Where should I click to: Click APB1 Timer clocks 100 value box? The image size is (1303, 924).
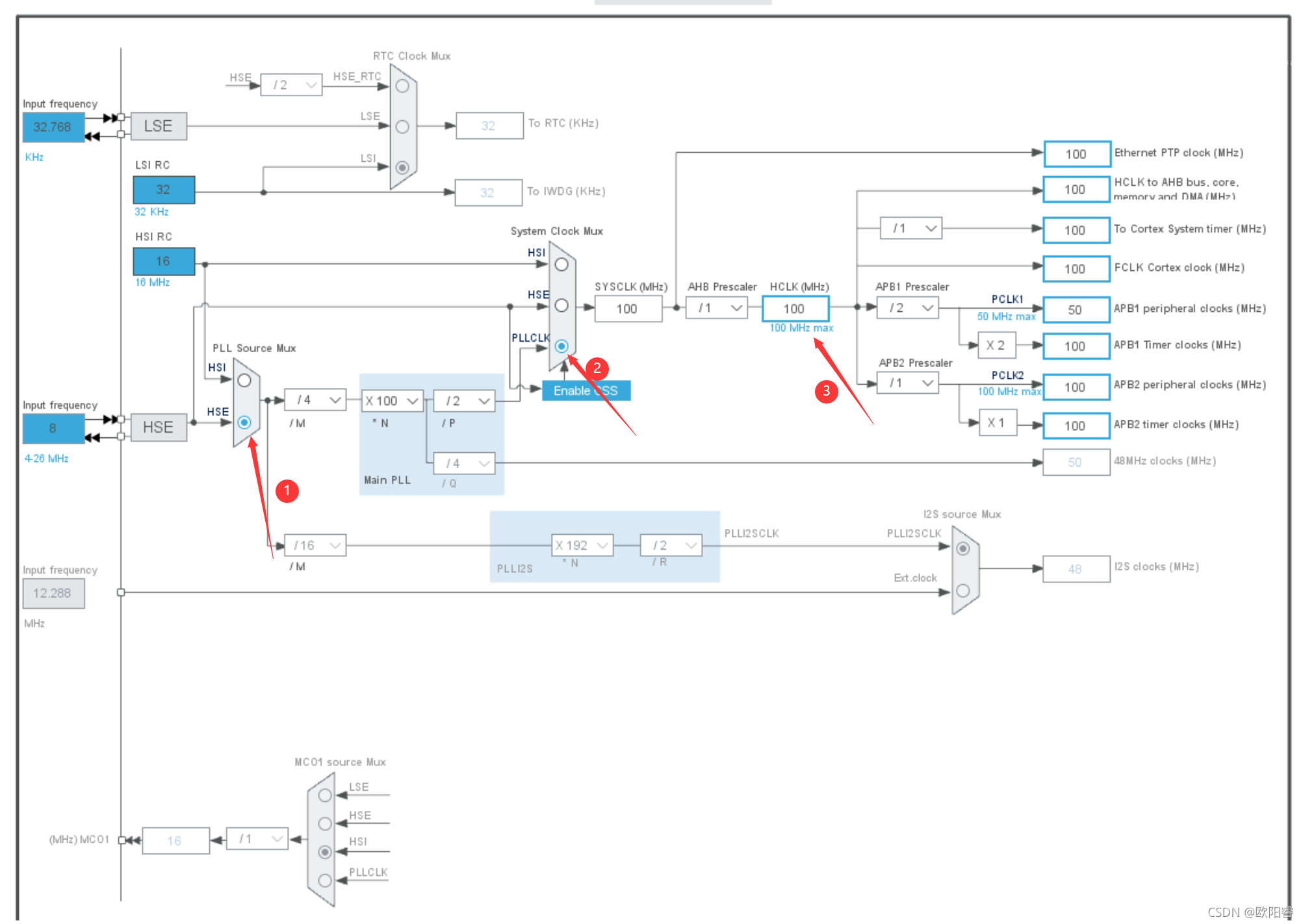(x=1076, y=346)
